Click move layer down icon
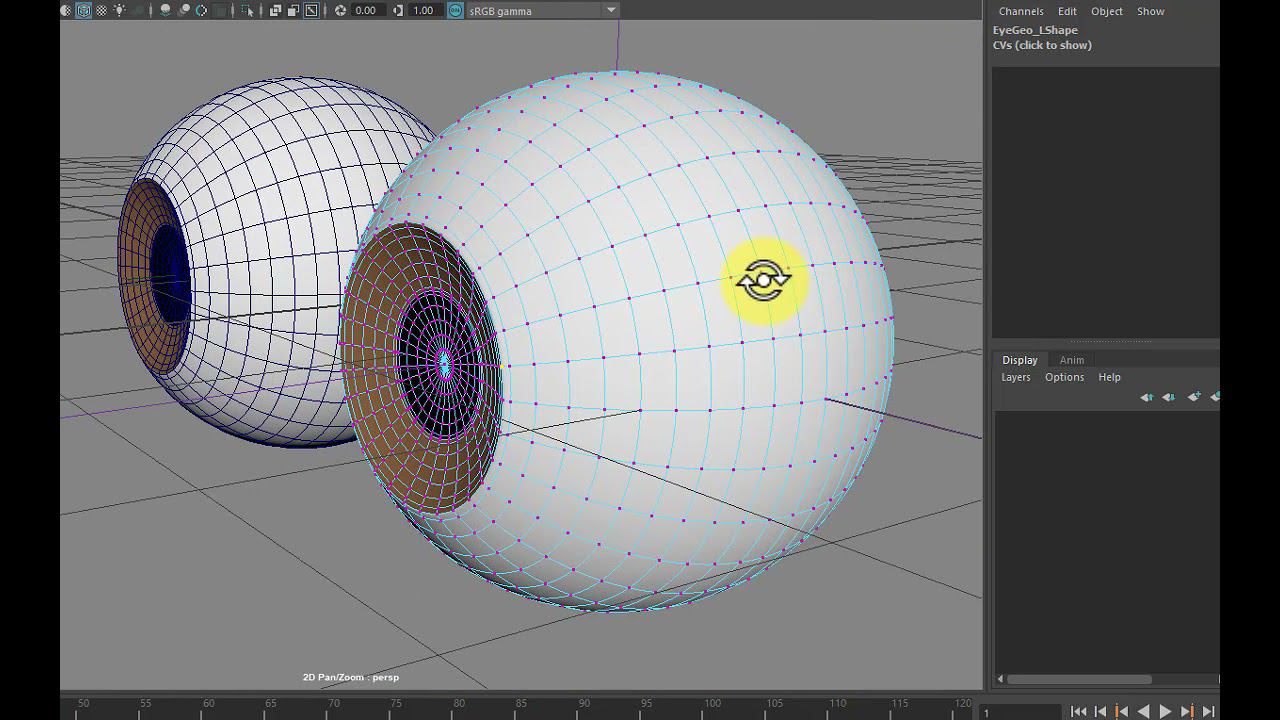 click(x=1168, y=397)
